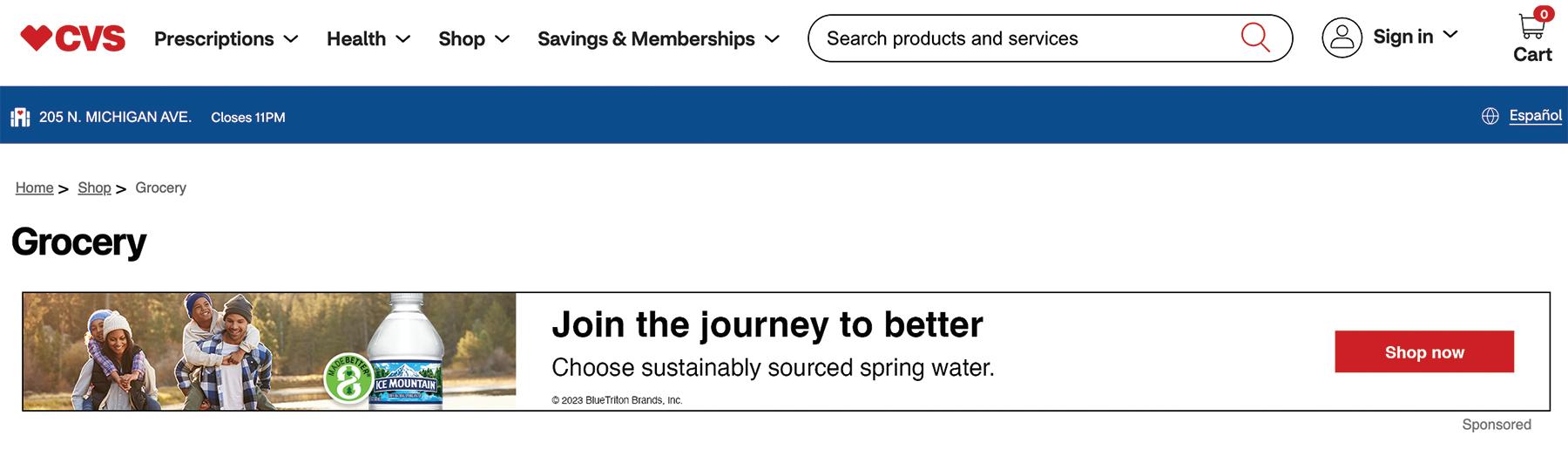Switch language with the Español link

(x=1535, y=115)
